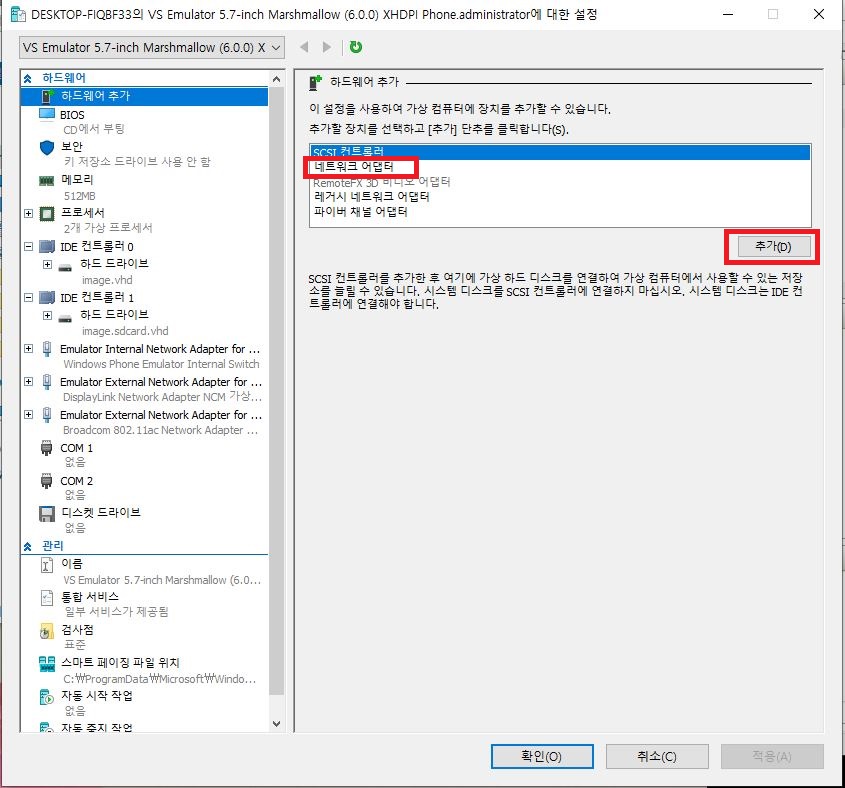The width and height of the screenshot is (845, 788).
Task: Open the virtual machine selection dropdown
Action: (x=151, y=47)
